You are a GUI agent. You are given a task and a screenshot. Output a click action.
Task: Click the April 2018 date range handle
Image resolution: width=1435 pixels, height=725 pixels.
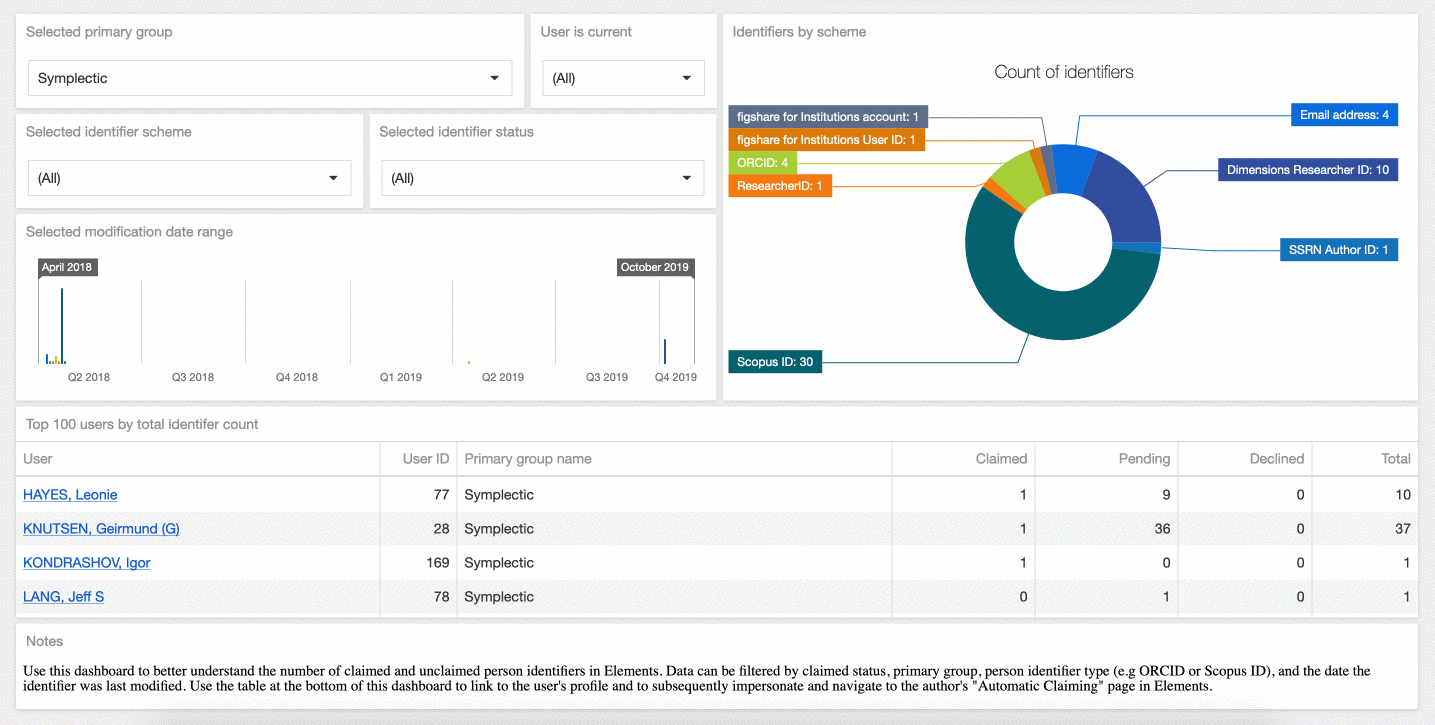click(x=67, y=267)
